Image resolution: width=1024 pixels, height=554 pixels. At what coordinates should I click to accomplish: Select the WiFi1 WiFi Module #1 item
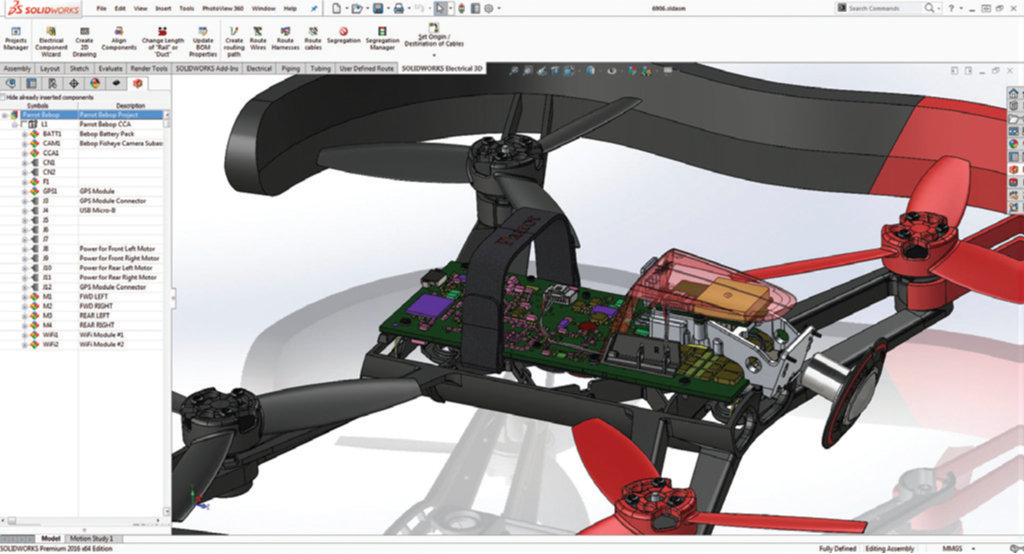pos(51,335)
